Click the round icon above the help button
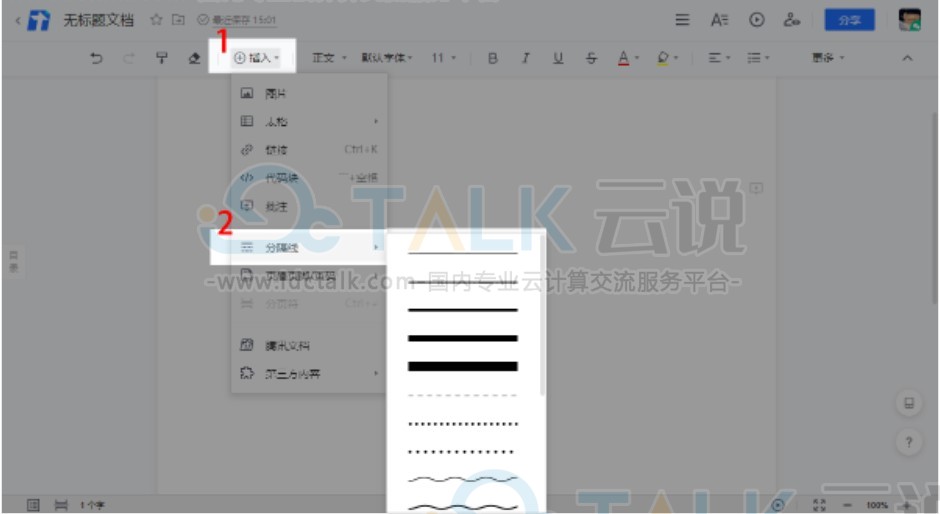This screenshot has width=940, height=514. tap(909, 403)
